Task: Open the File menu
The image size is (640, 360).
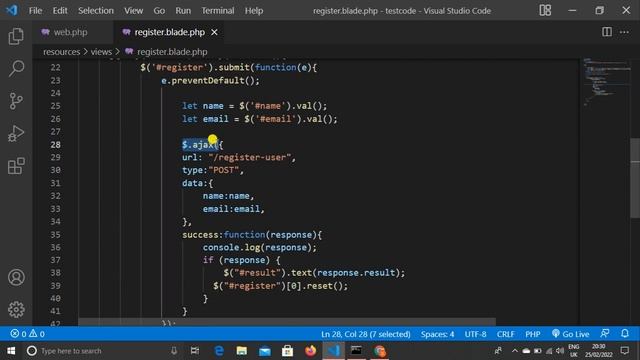Action: pyautogui.click(x=35, y=11)
